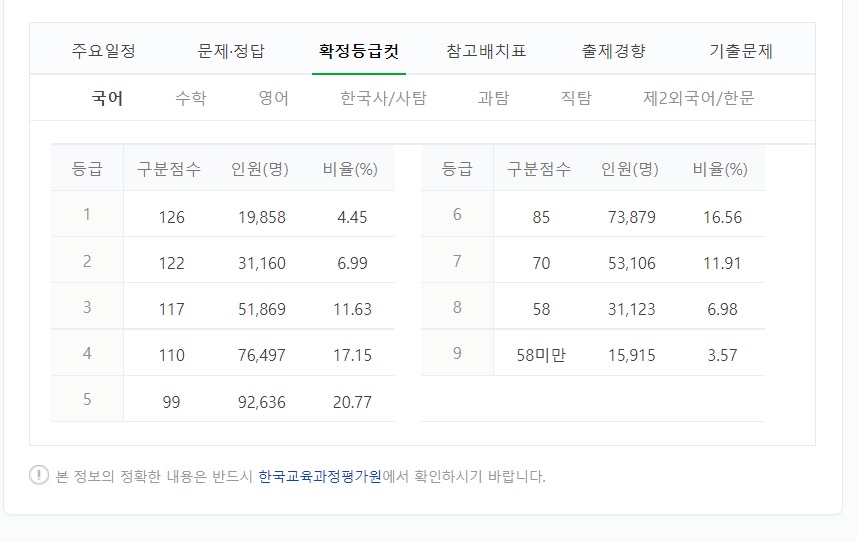Viewport: 857px width, 542px height.
Task: Select the 53,106 headcount cell
Action: pos(632,263)
